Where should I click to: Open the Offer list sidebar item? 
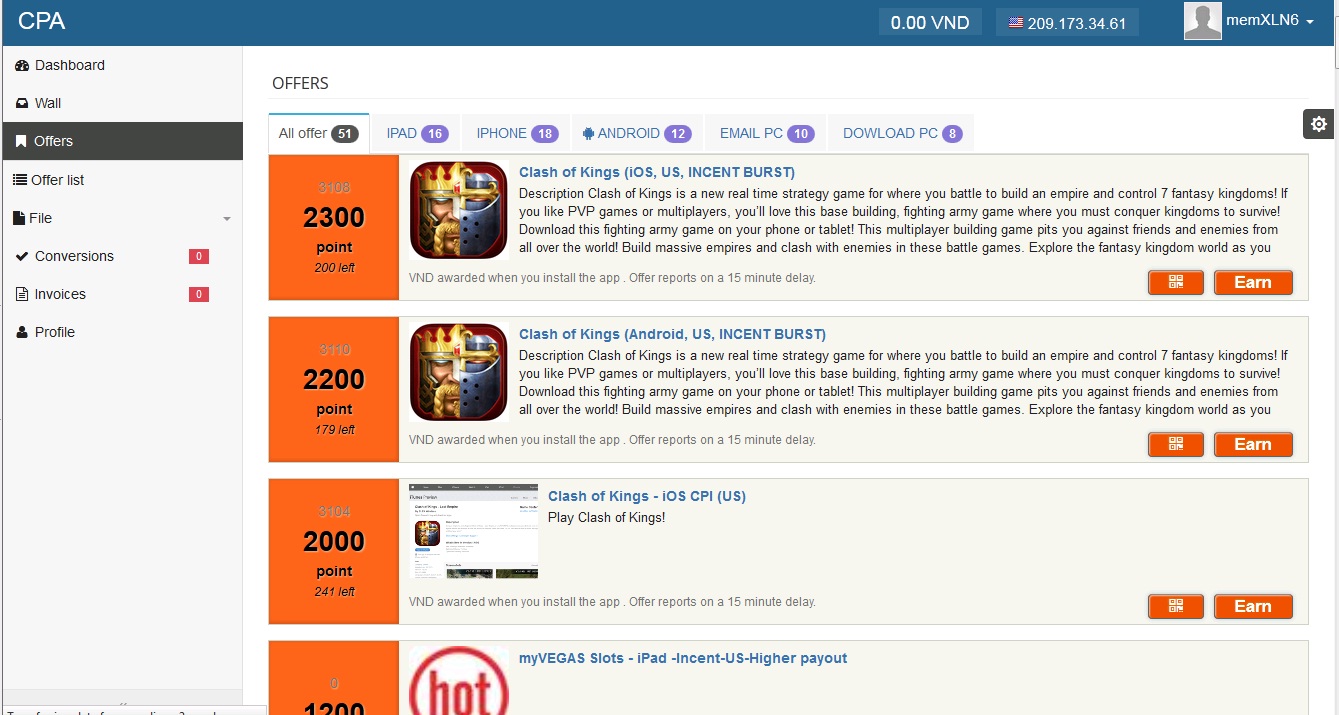click(x=122, y=180)
